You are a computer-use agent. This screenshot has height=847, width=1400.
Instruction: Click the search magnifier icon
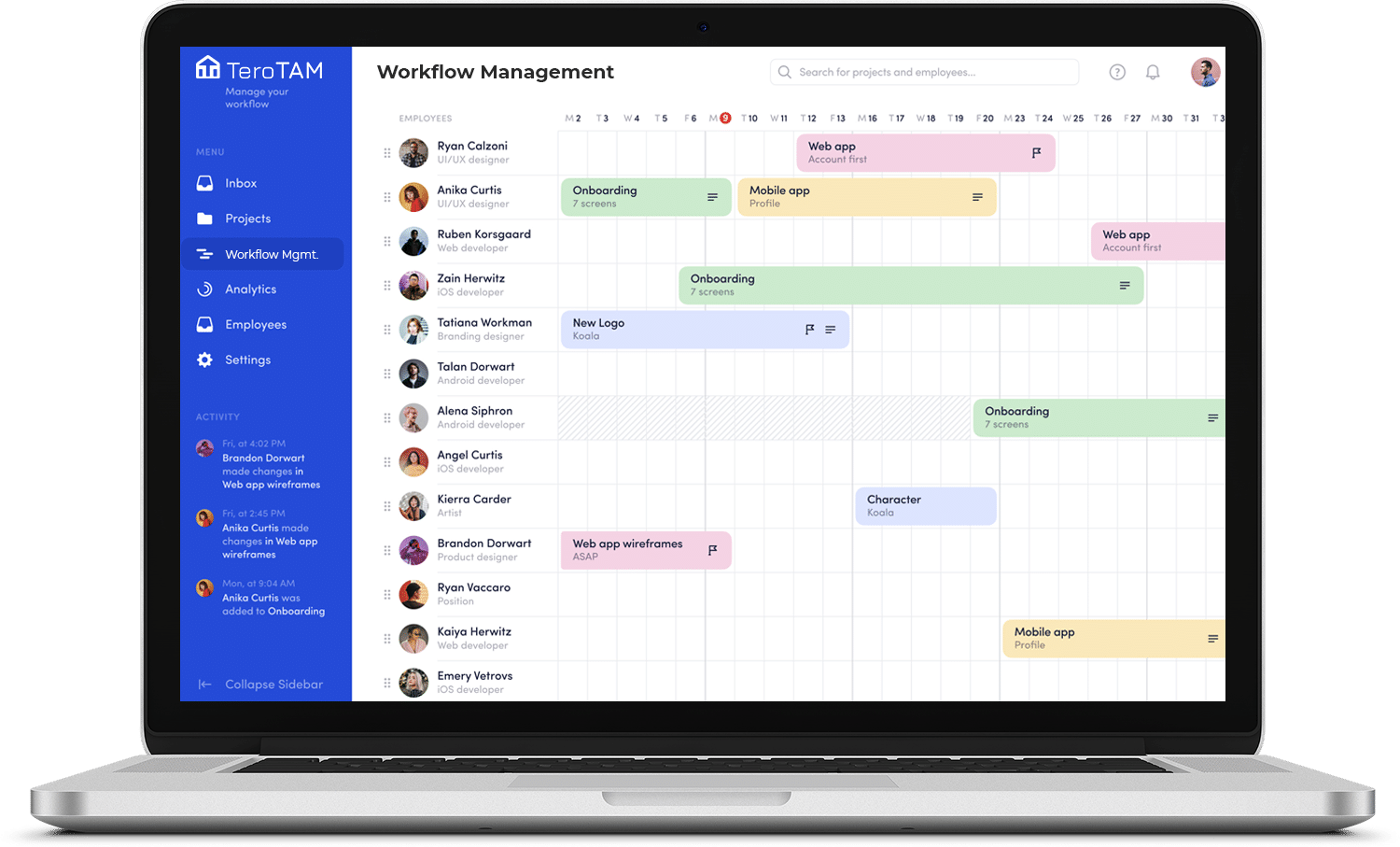click(784, 72)
